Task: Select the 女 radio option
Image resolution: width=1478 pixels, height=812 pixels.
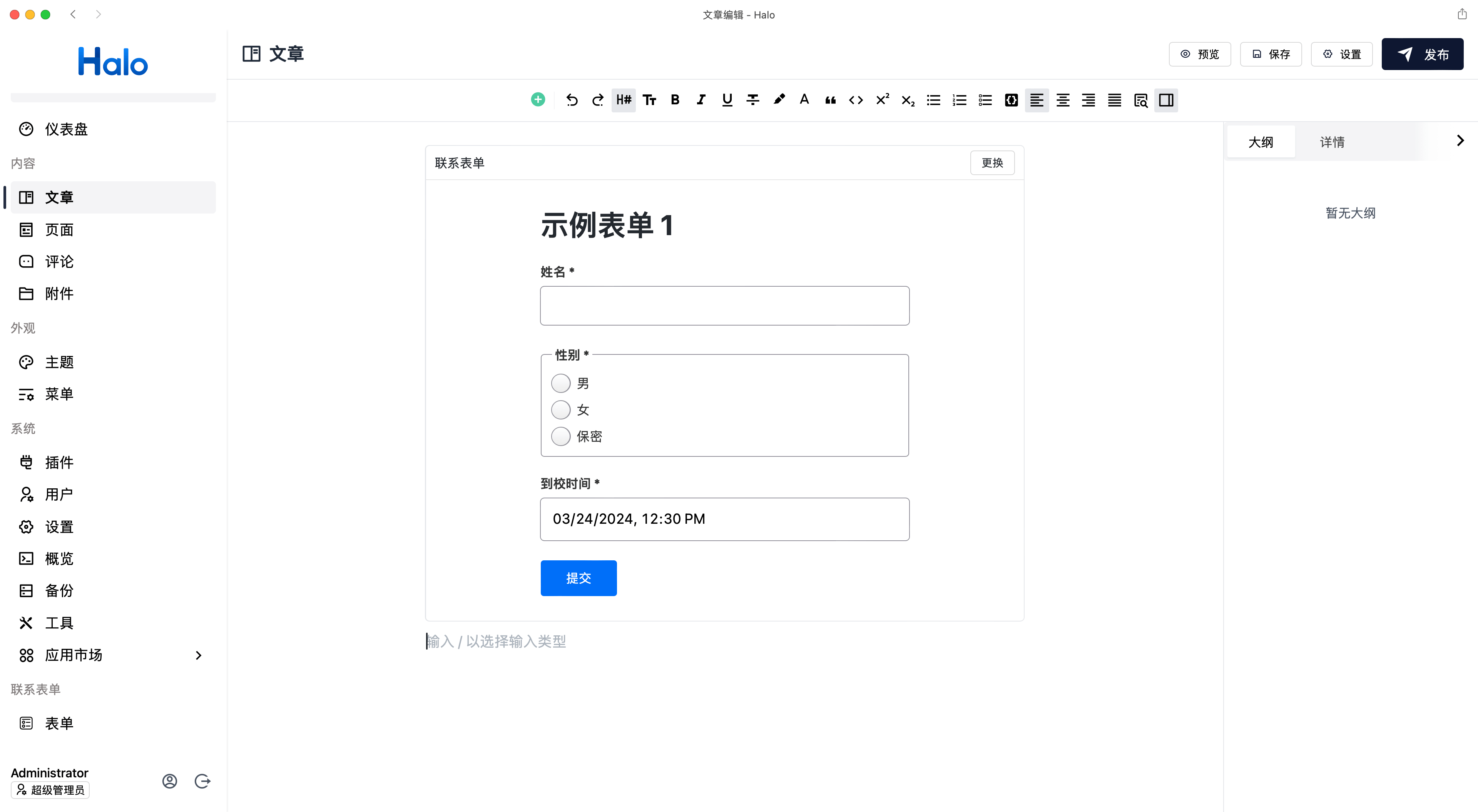Action: 560,410
